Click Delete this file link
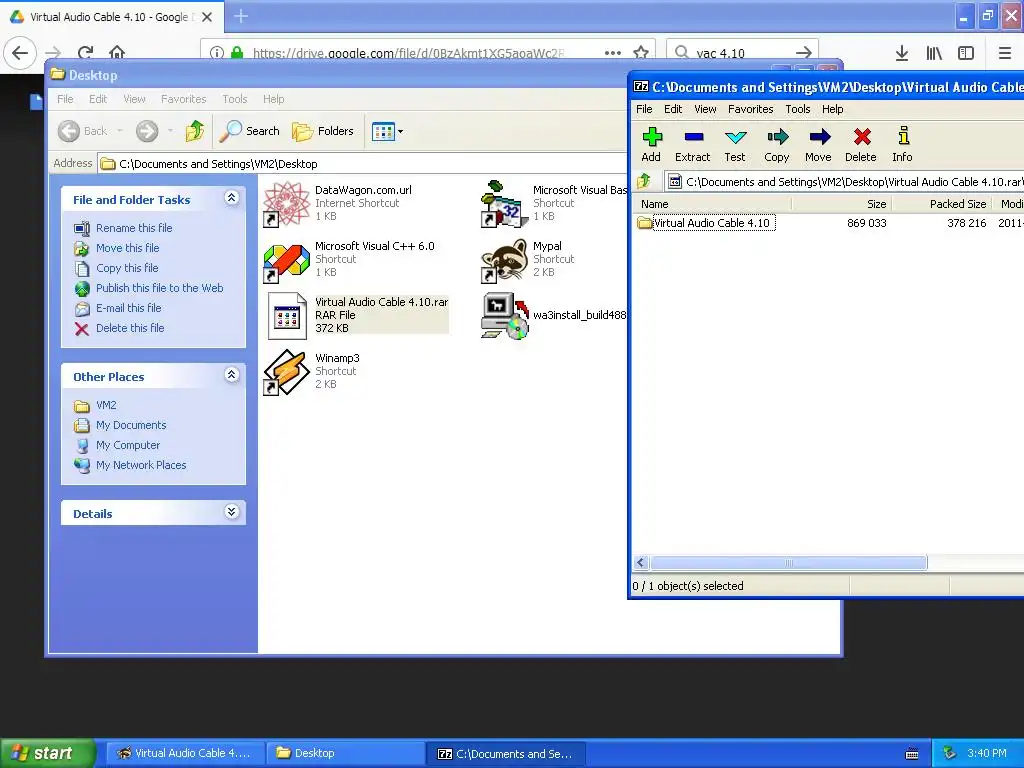1024x768 pixels. 130,328
